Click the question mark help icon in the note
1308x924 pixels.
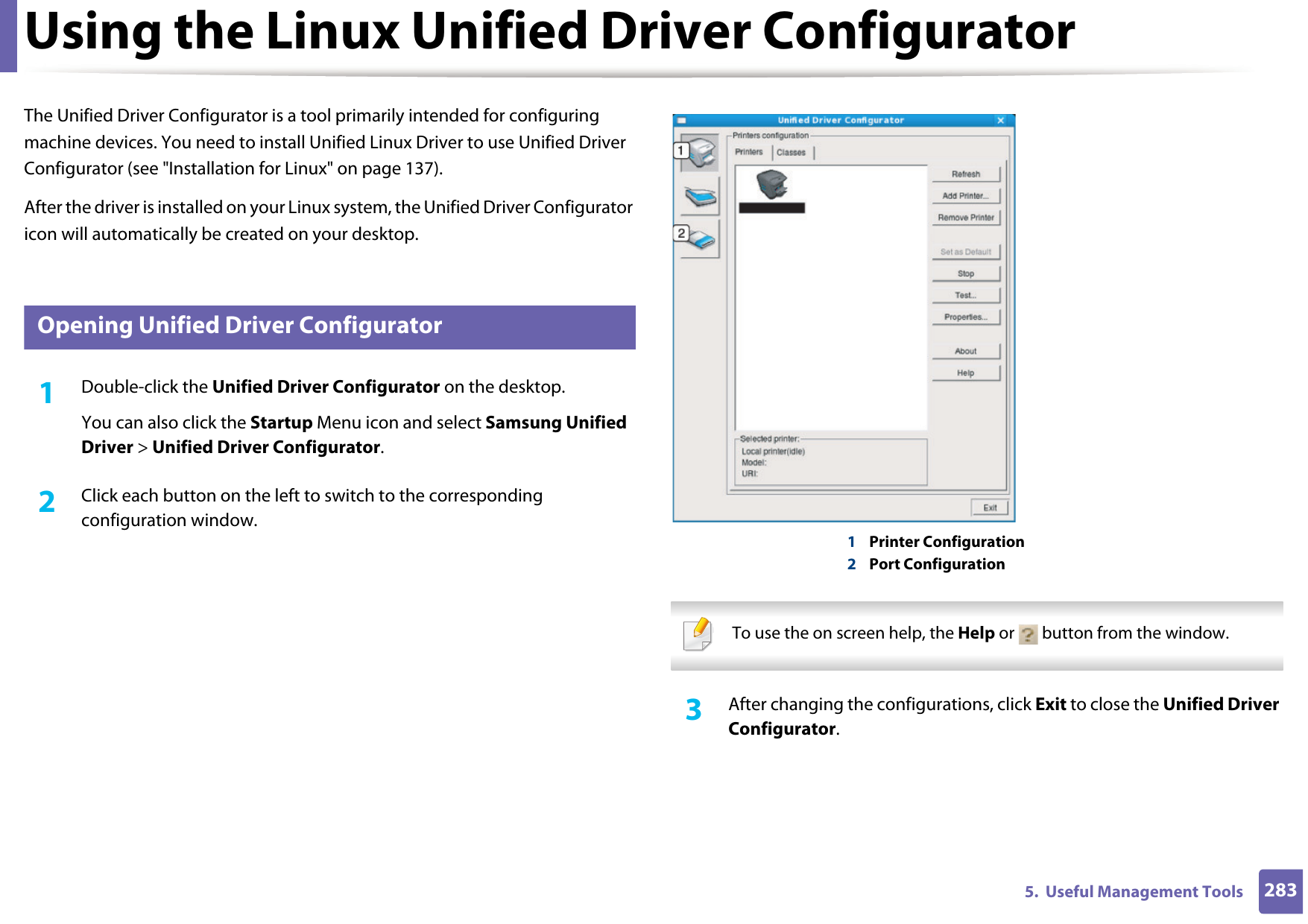[1029, 634]
